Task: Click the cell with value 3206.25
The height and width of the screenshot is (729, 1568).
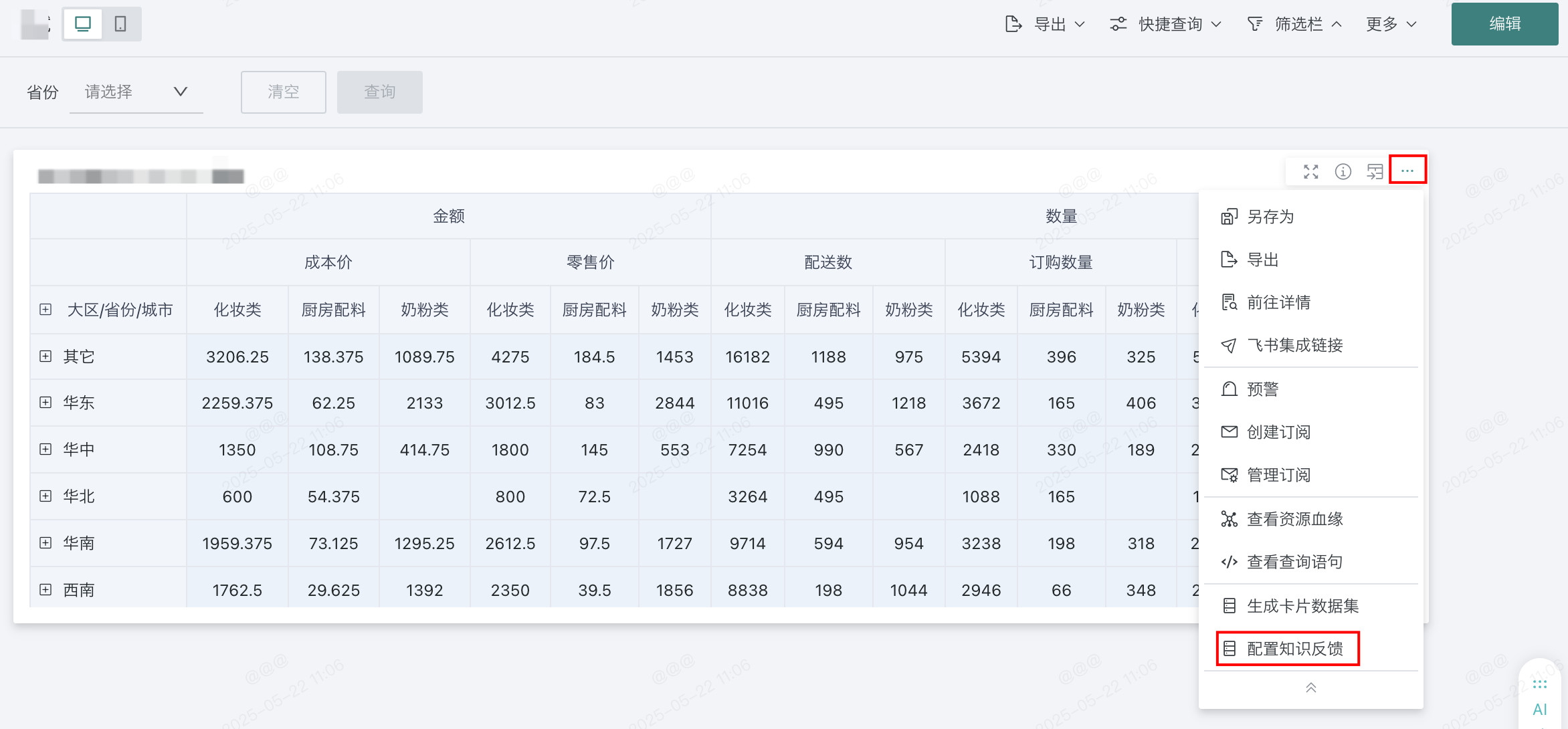Action: click(x=237, y=356)
